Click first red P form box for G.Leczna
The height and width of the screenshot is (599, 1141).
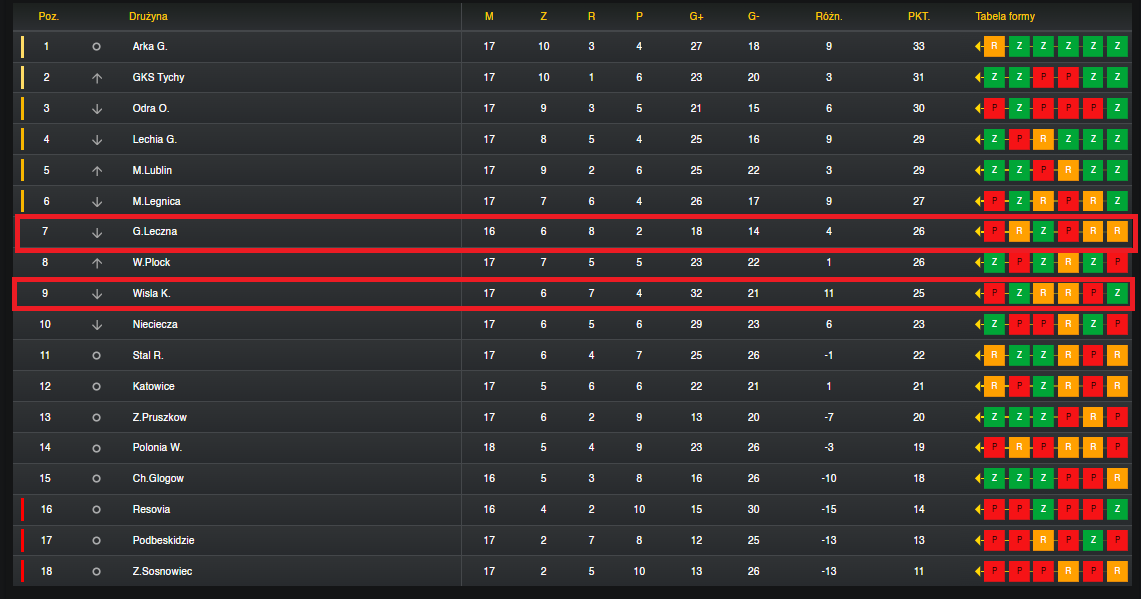coord(994,231)
